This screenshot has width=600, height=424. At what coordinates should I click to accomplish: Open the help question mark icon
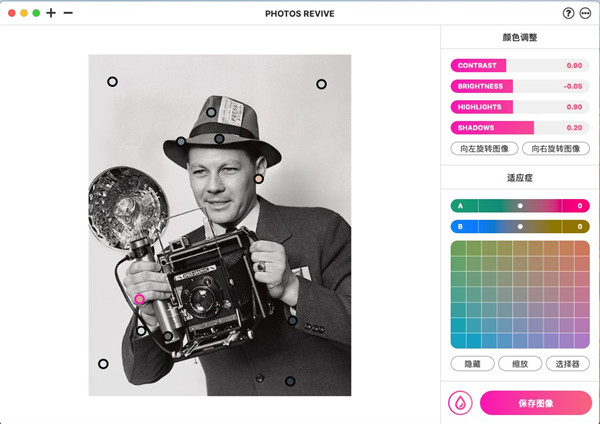point(568,13)
